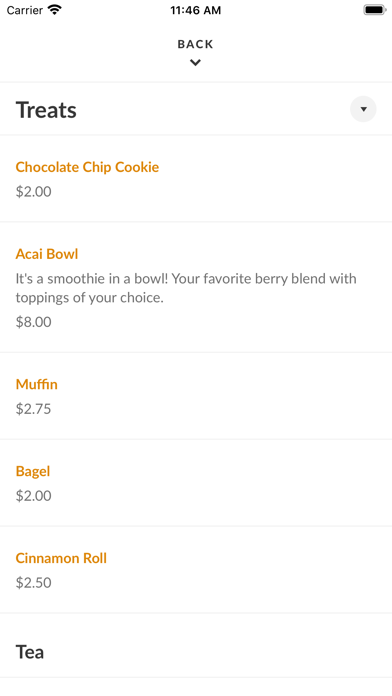The width and height of the screenshot is (392, 696).
Task: Collapse the Treats section with arrow button
Action: click(x=363, y=109)
